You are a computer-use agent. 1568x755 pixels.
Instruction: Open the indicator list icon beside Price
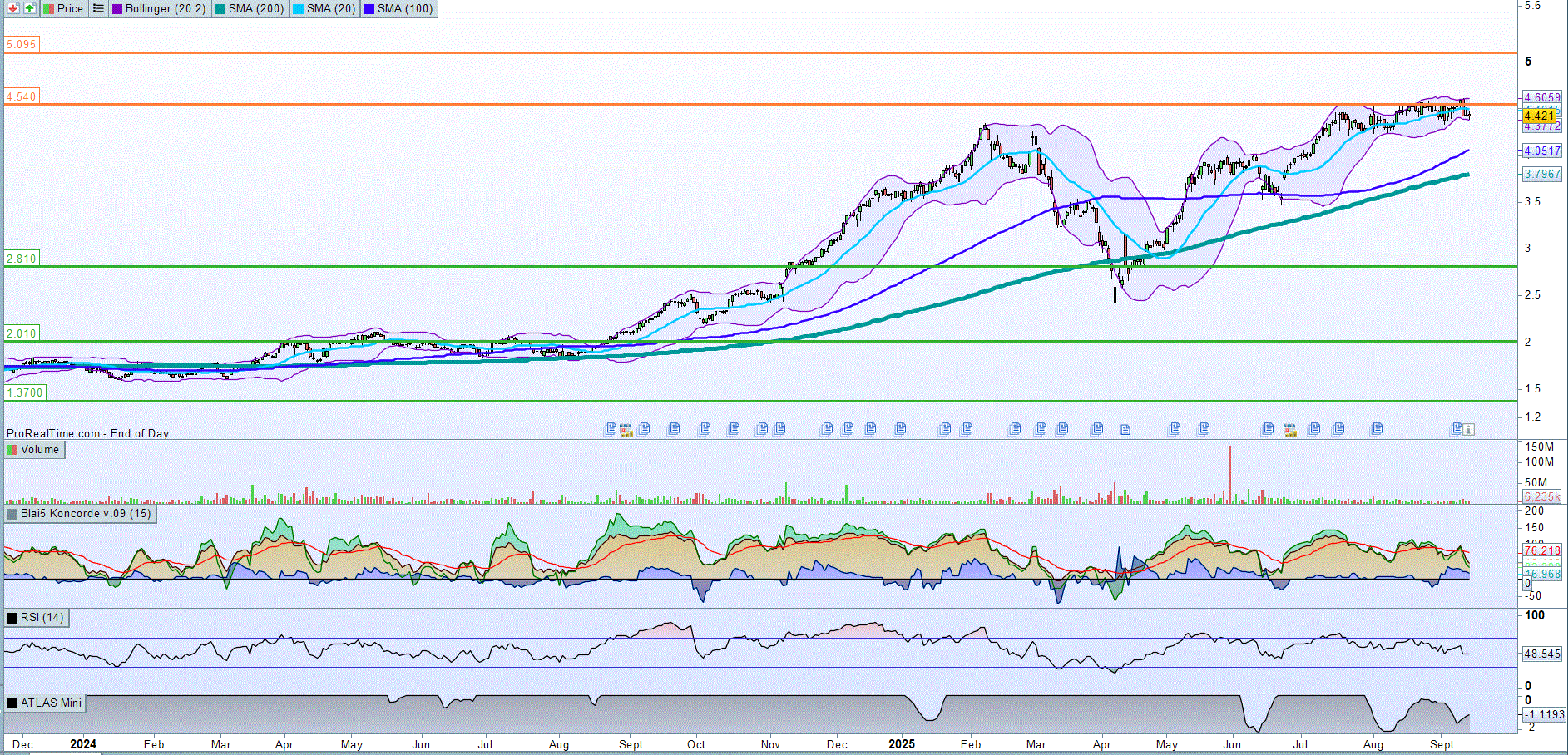point(98,8)
